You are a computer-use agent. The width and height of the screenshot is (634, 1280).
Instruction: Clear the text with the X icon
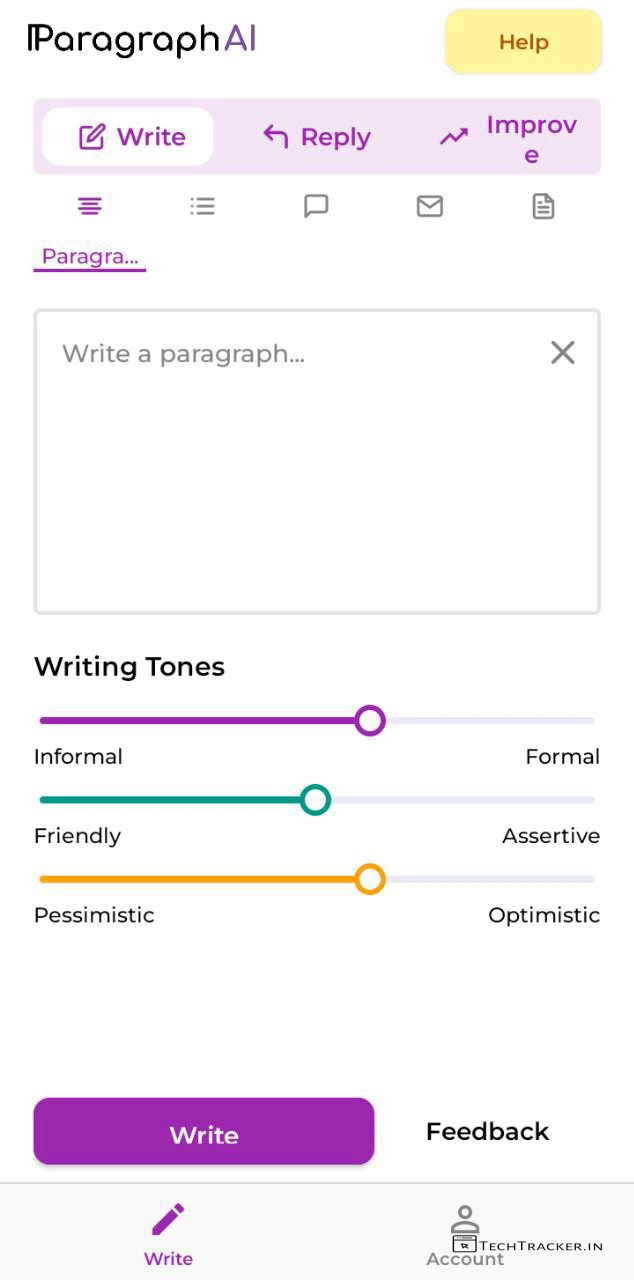pyautogui.click(x=563, y=352)
